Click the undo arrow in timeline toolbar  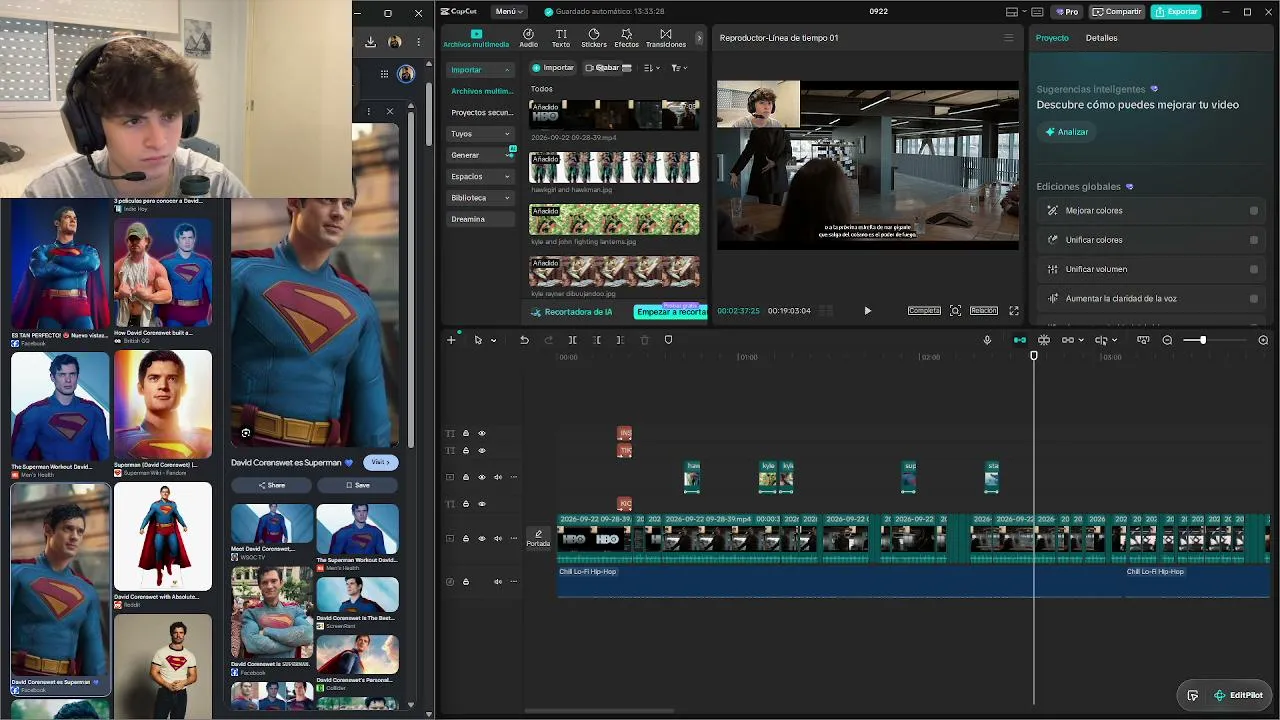click(x=524, y=340)
